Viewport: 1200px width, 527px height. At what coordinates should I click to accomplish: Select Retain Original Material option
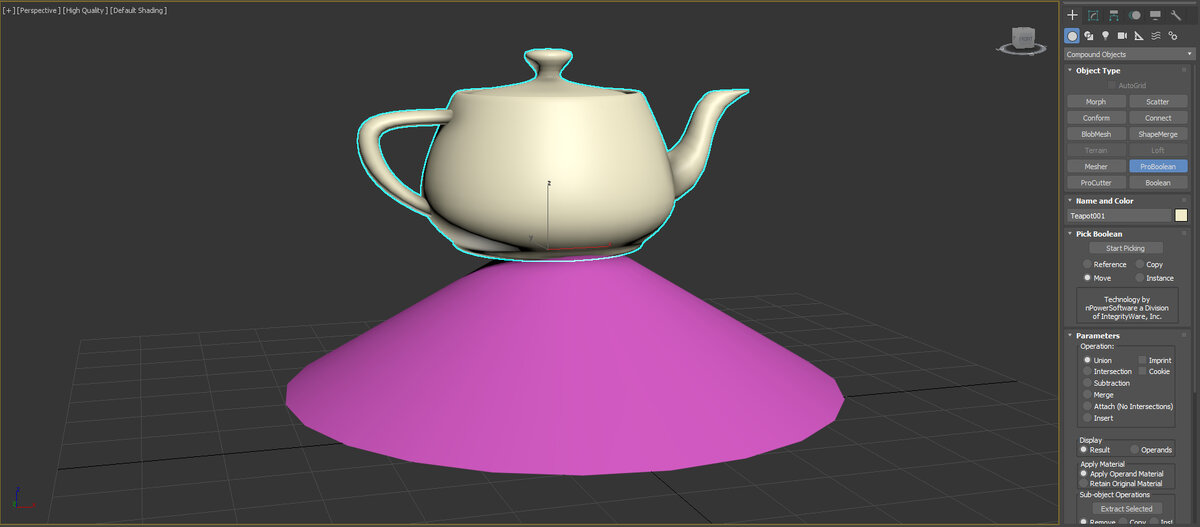1123,483
